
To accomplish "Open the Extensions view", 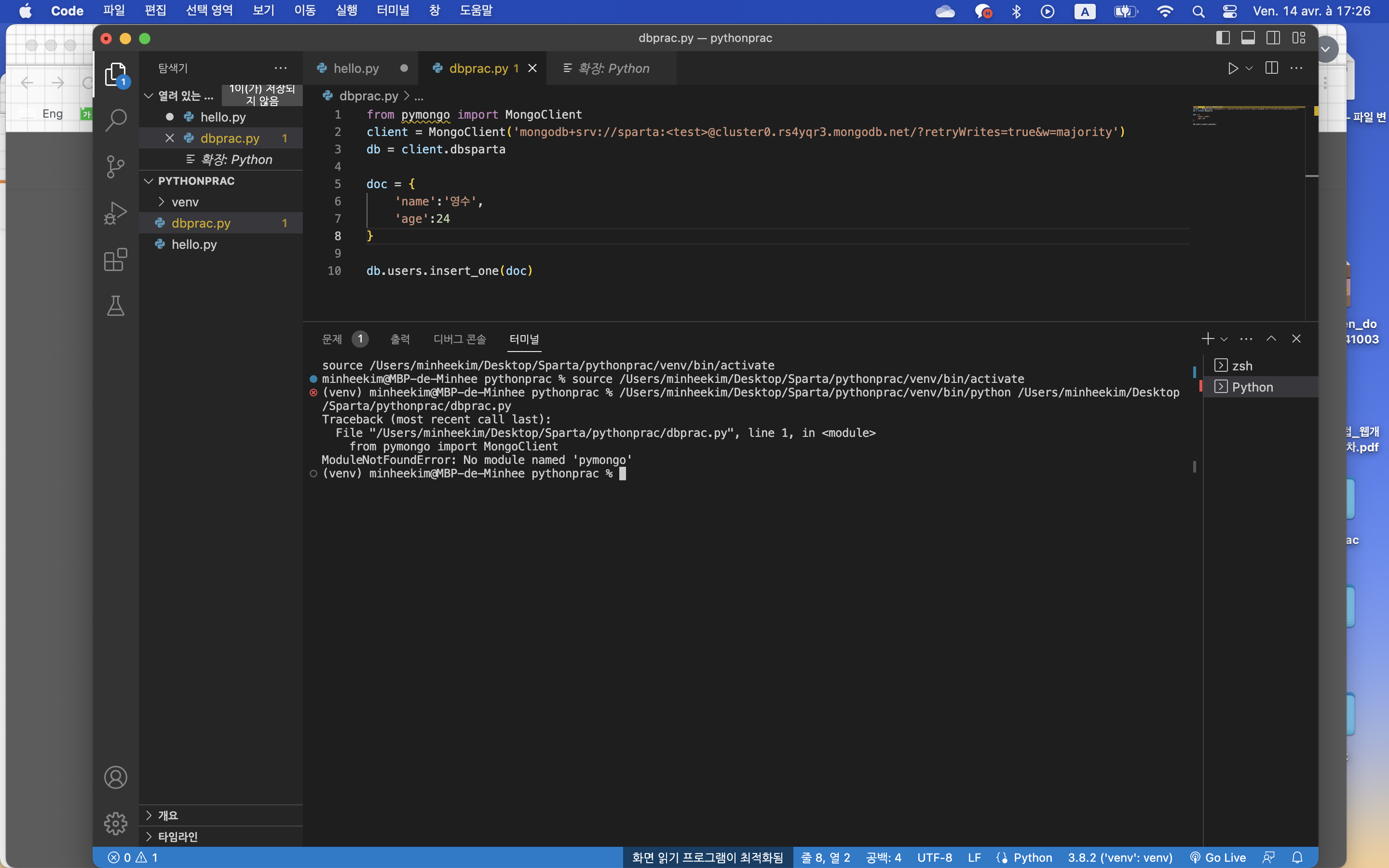I will click(115, 259).
